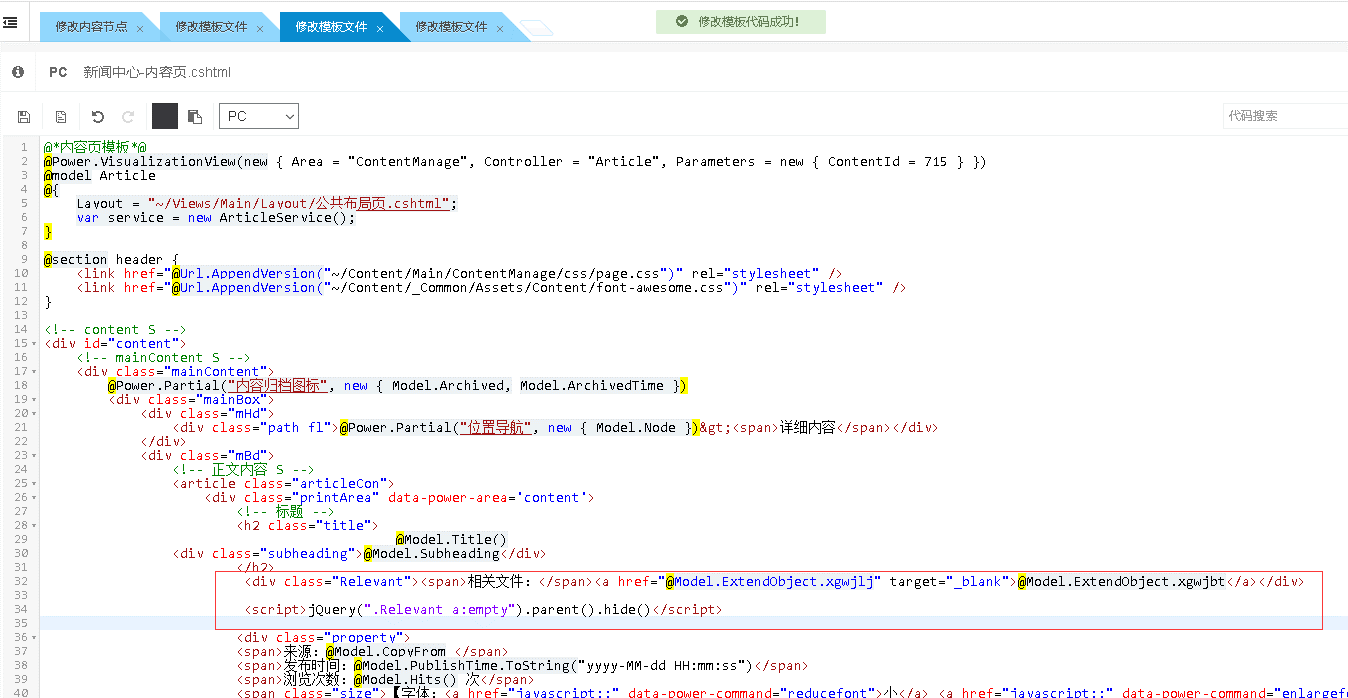This screenshot has height=698, width=1348.
Task: Close the 修改内容节点 tab
Action: [x=140, y=29]
